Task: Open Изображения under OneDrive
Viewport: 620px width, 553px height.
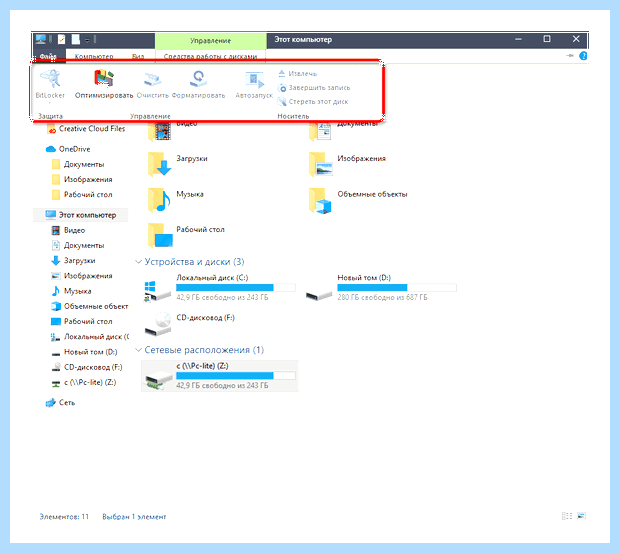Action: click(82, 179)
